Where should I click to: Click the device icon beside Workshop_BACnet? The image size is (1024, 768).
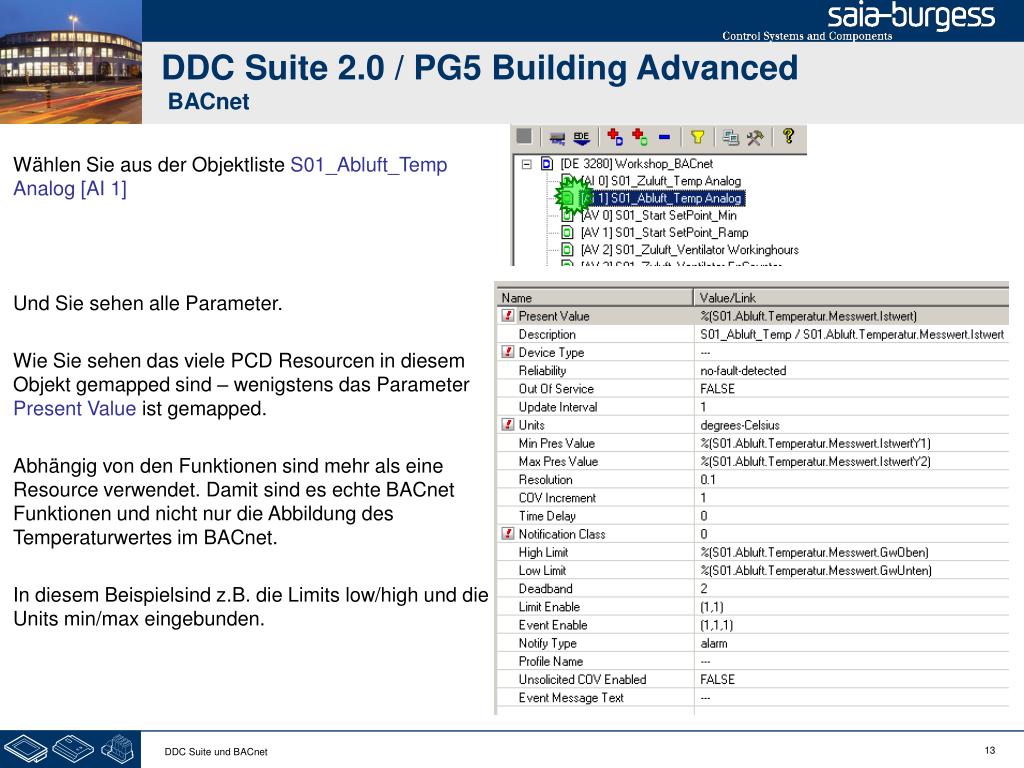click(x=547, y=164)
